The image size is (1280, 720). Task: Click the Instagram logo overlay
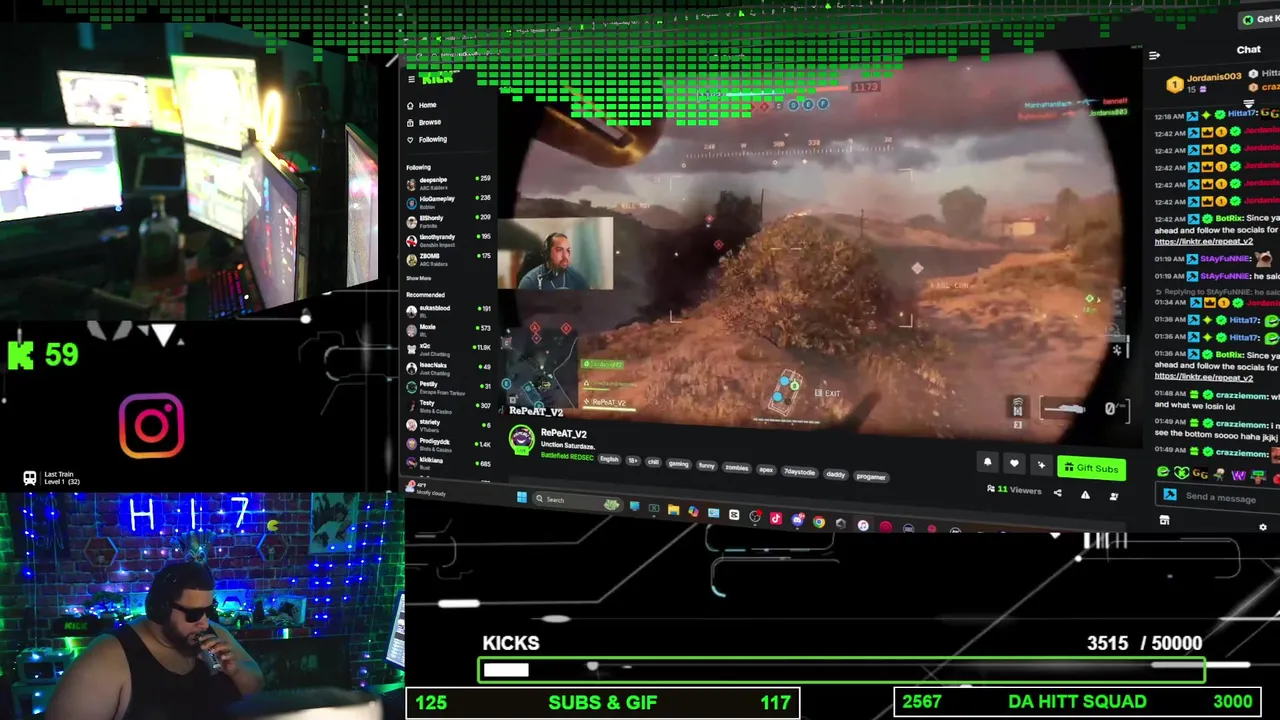tap(152, 426)
